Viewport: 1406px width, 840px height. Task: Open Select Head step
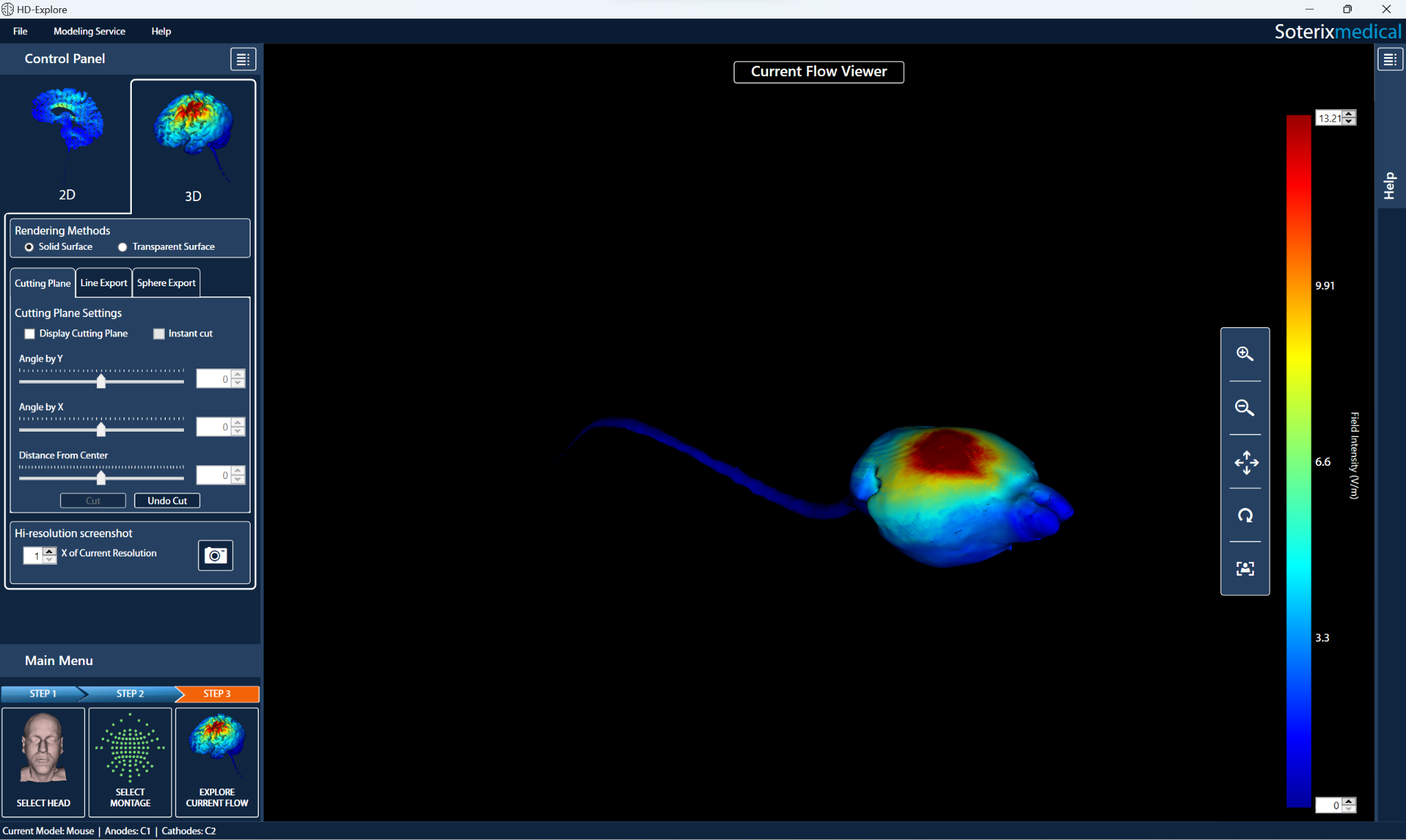[43, 762]
